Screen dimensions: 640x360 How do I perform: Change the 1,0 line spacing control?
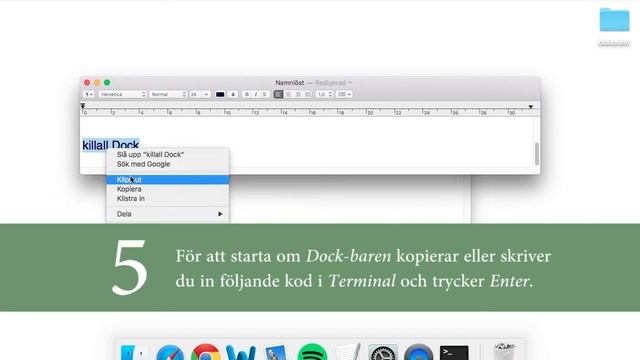tap(325, 94)
